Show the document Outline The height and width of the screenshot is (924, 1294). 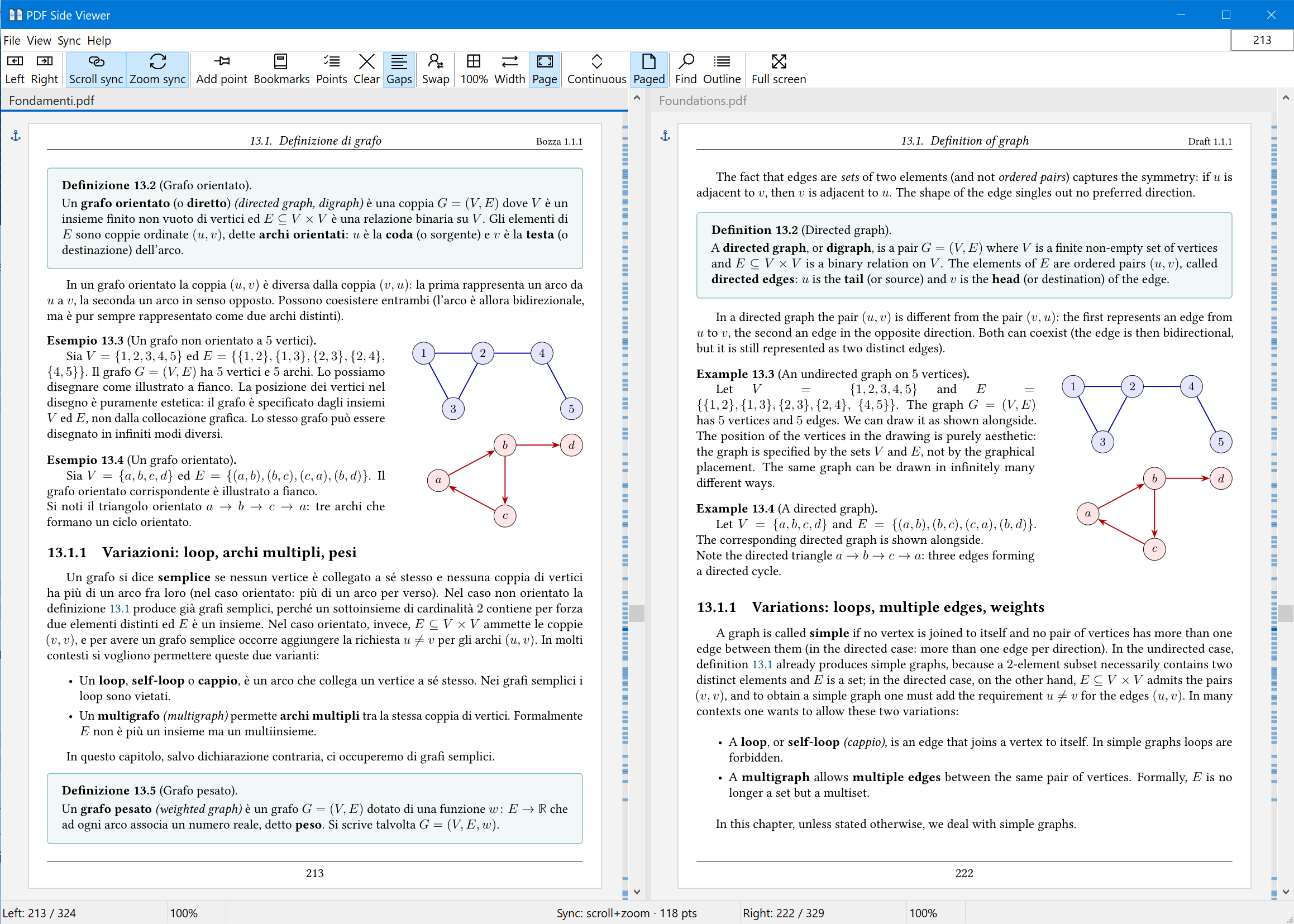(722, 69)
